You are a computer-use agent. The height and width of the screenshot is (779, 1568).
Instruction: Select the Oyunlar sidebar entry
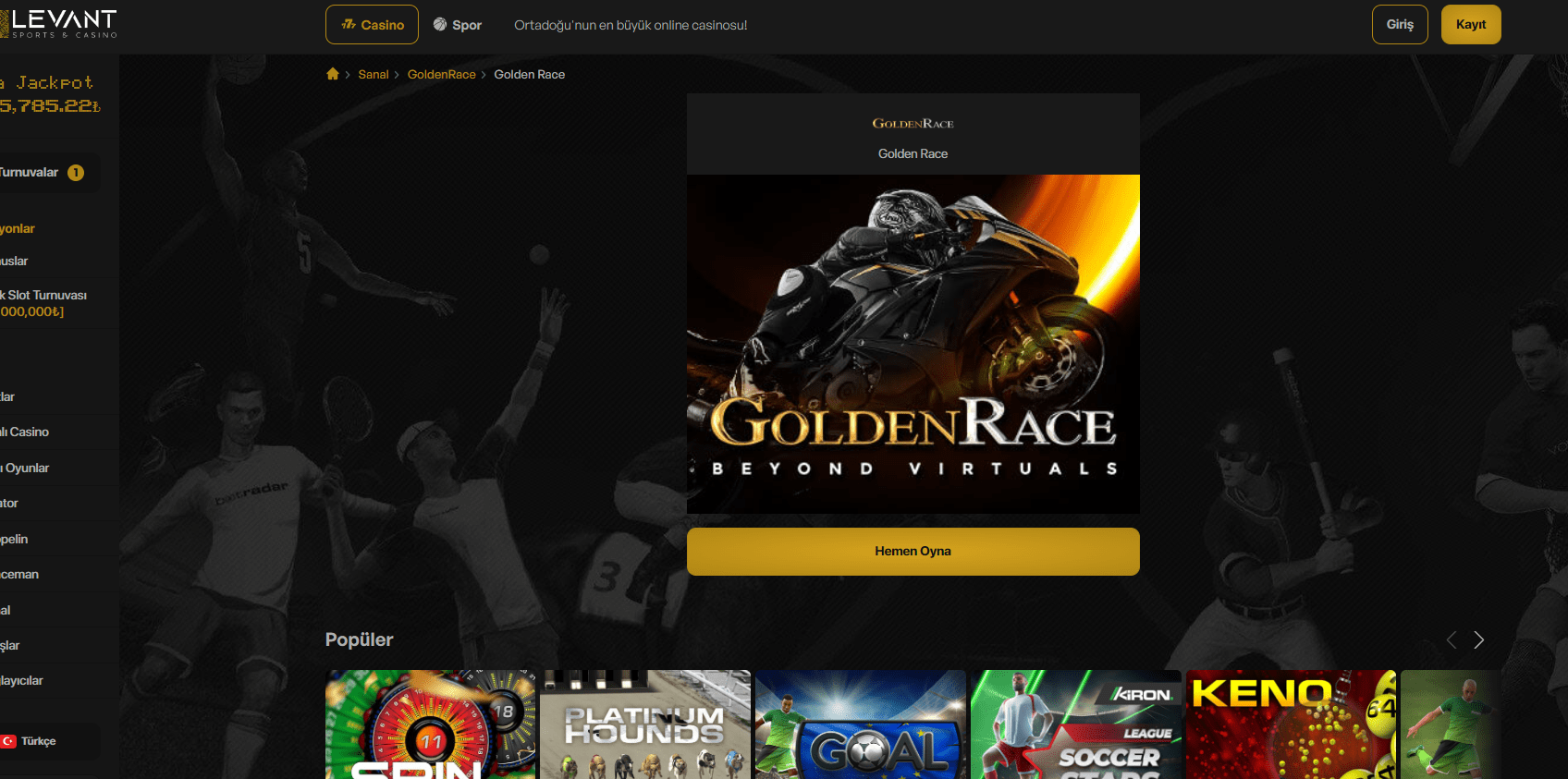25,469
